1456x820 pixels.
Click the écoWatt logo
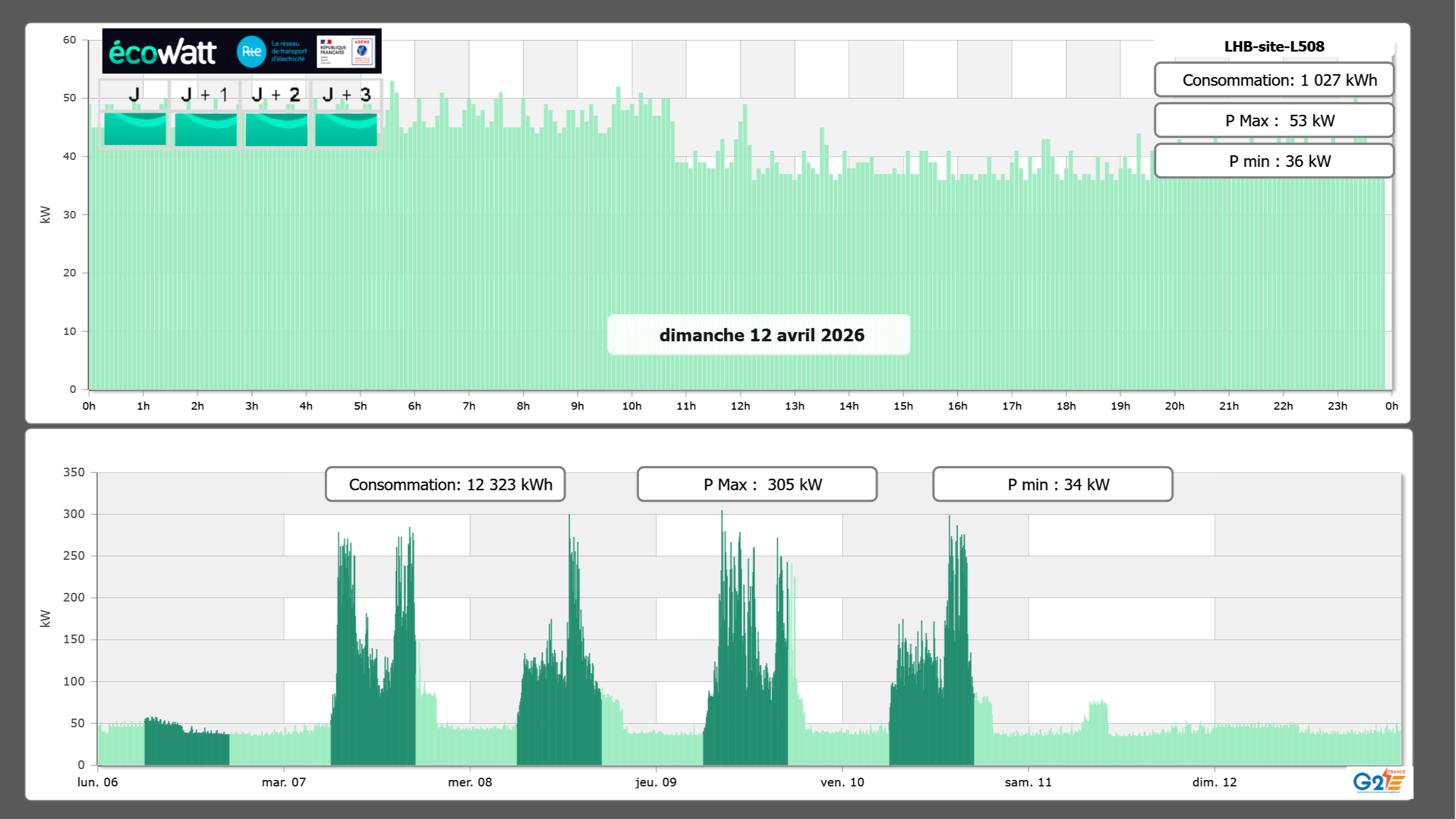coord(162,52)
